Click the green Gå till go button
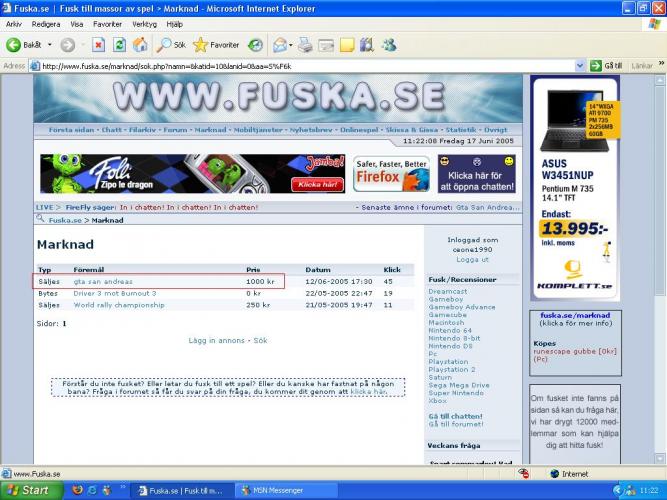 coord(607,66)
